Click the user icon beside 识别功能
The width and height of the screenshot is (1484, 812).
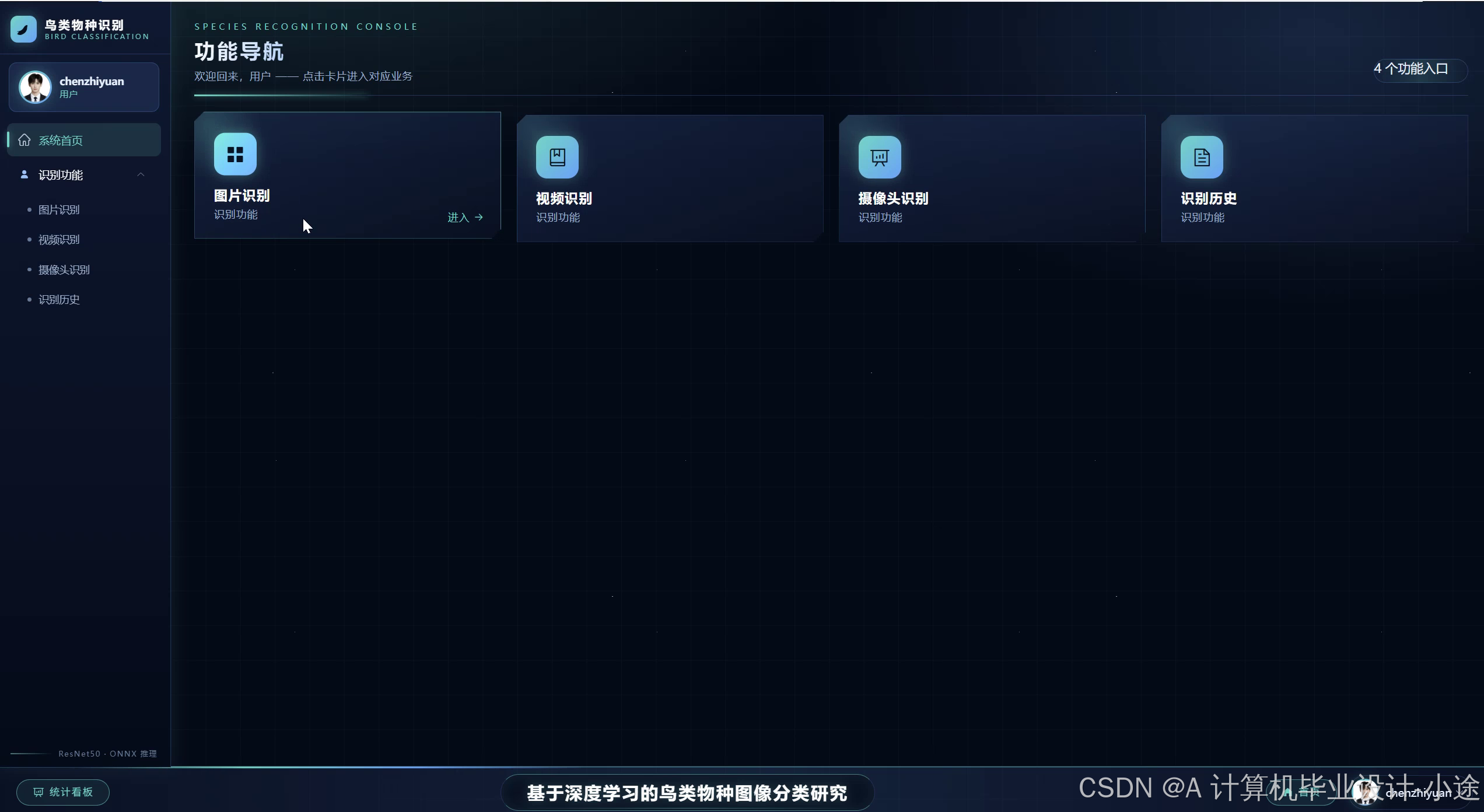[24, 174]
